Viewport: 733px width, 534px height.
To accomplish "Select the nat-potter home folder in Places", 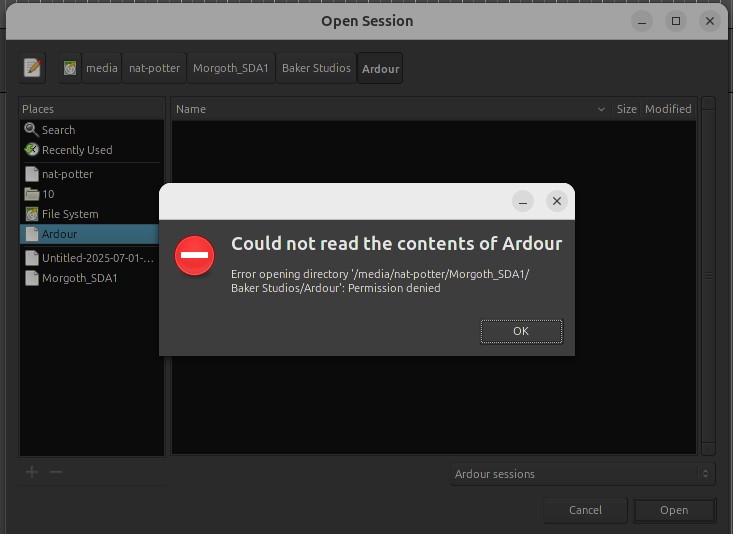I will click(67, 174).
